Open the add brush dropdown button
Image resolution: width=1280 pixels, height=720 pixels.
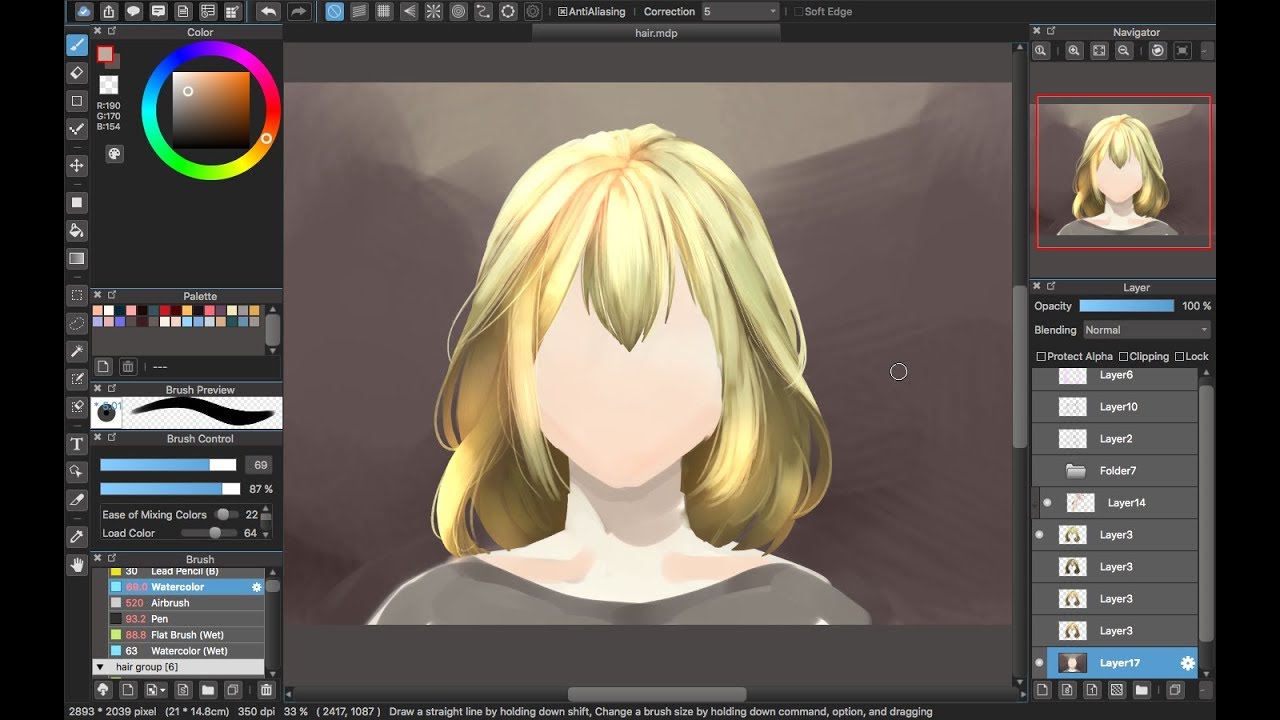tap(155, 690)
